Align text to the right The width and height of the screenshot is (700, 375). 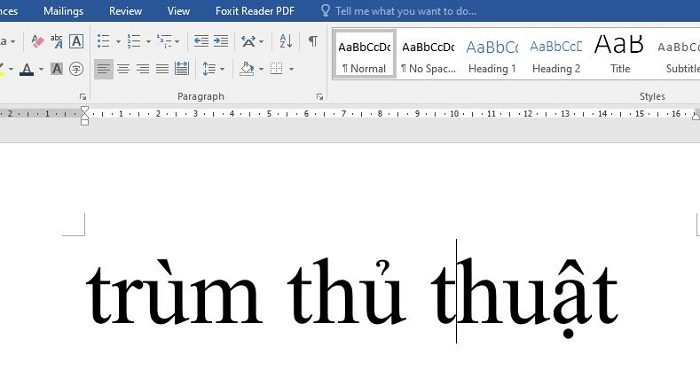[x=143, y=69]
